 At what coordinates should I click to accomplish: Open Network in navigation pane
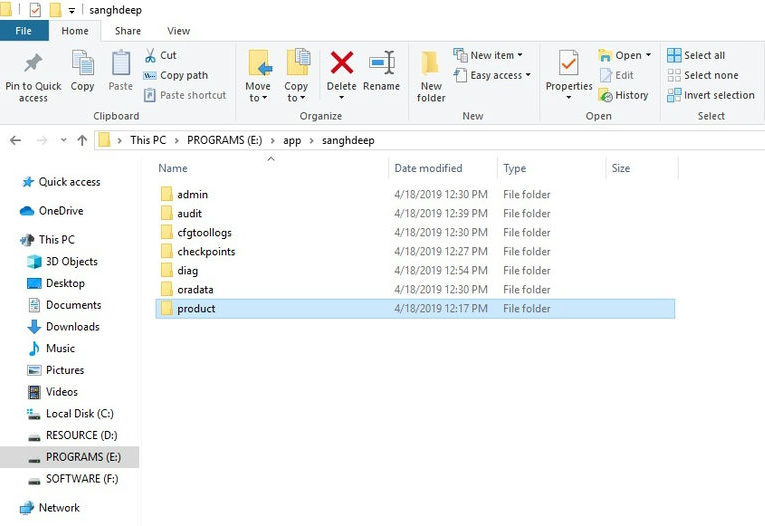pyautogui.click(x=50, y=508)
